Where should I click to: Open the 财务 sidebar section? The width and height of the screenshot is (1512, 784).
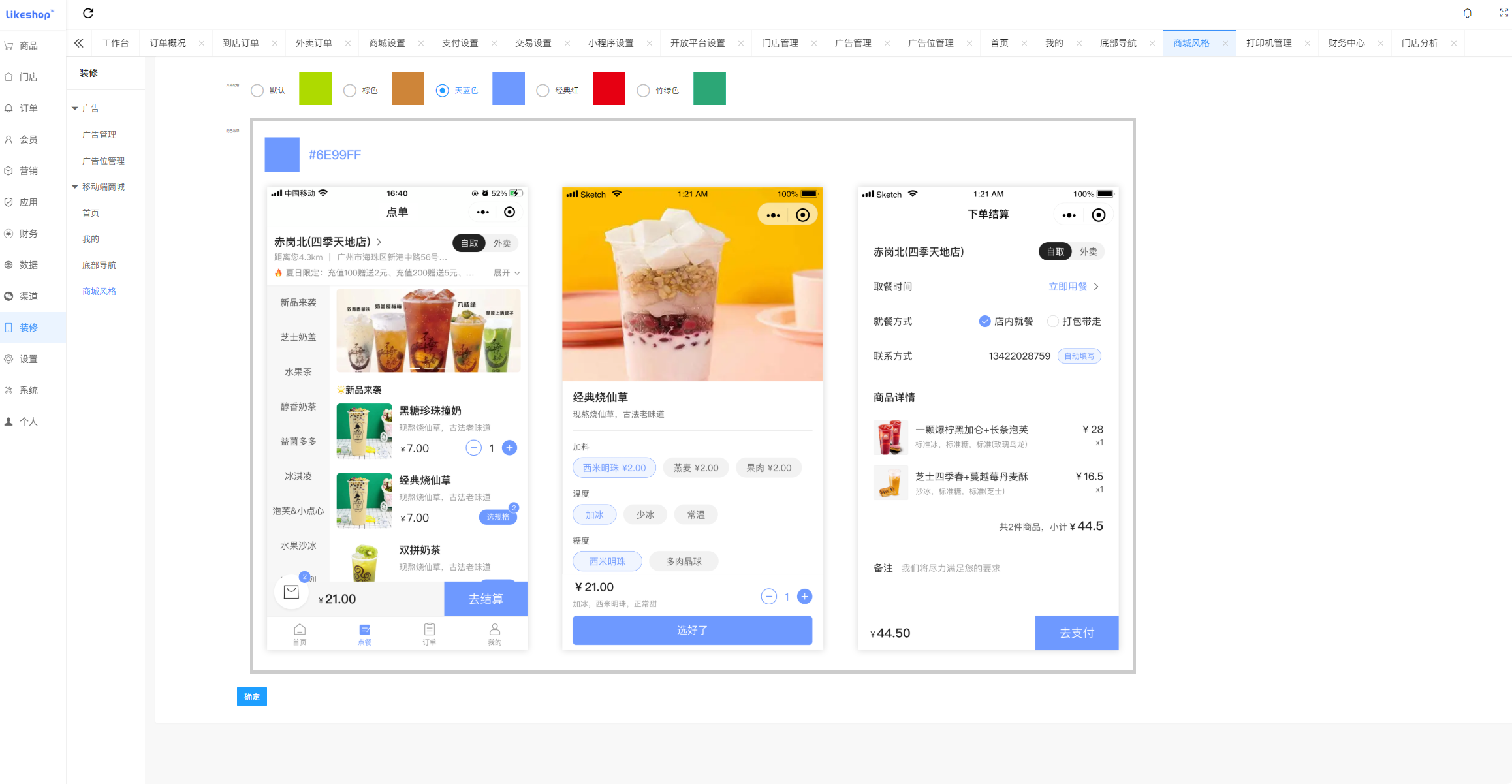[x=27, y=233]
